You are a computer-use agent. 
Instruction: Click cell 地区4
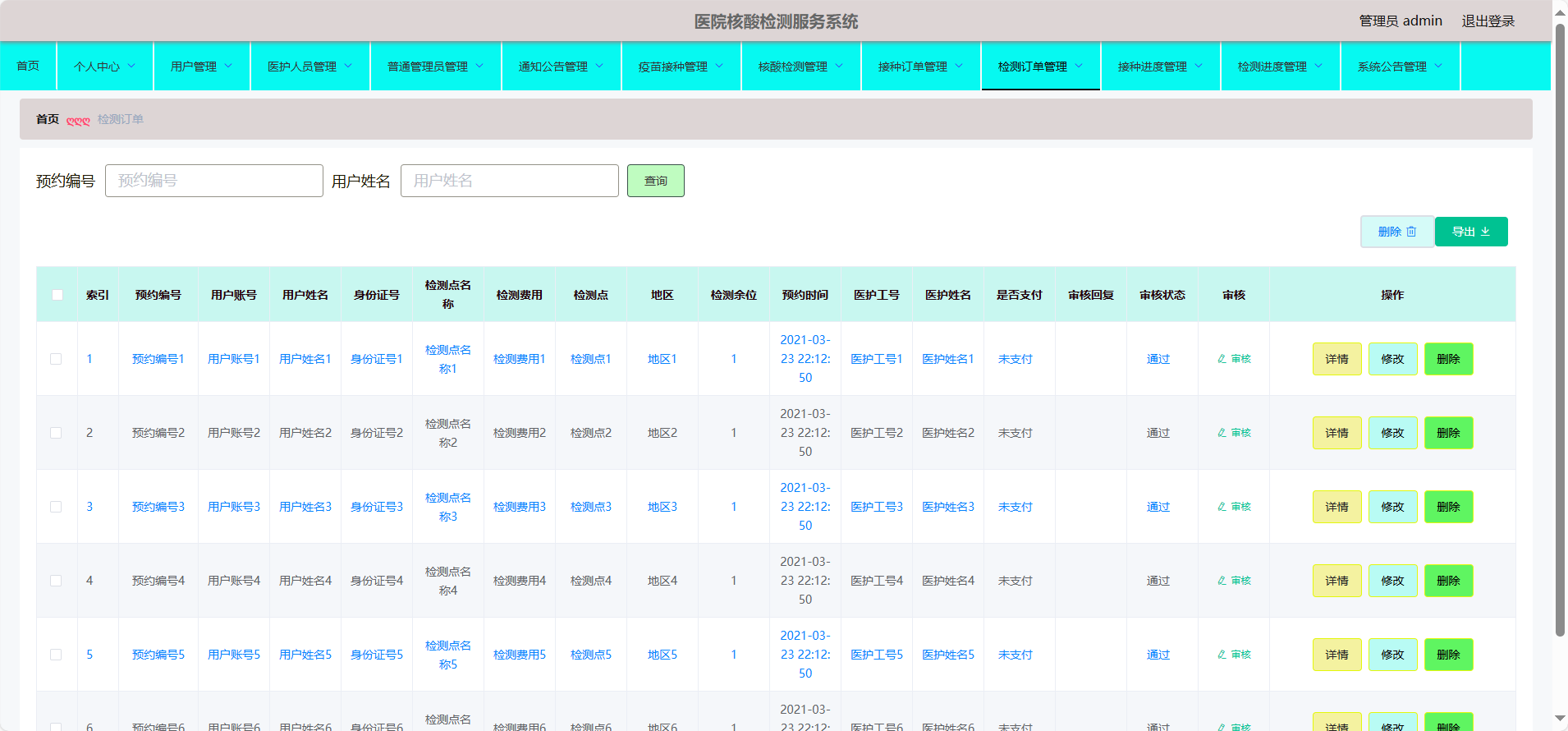[x=663, y=581]
